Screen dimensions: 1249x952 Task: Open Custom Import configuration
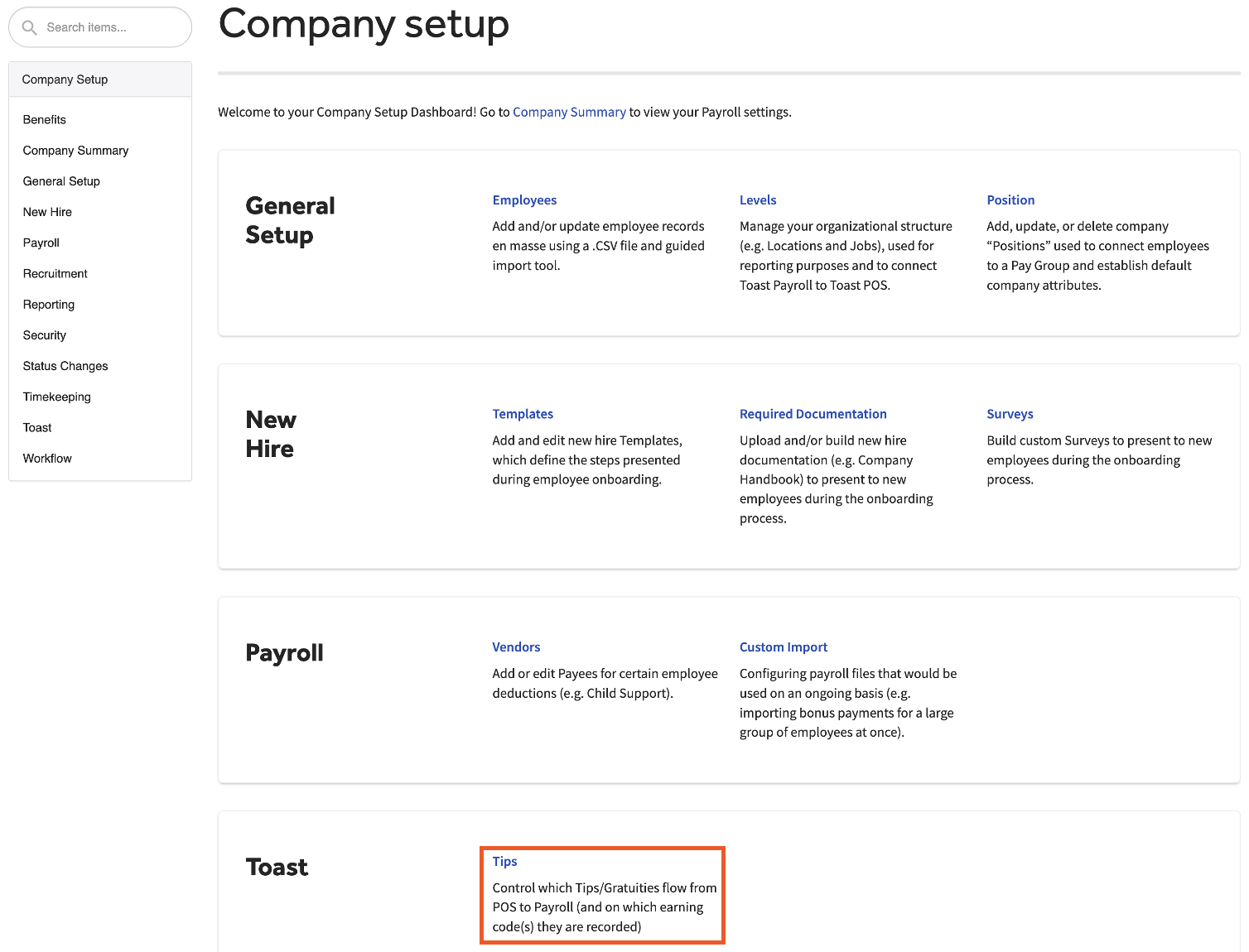(x=783, y=647)
